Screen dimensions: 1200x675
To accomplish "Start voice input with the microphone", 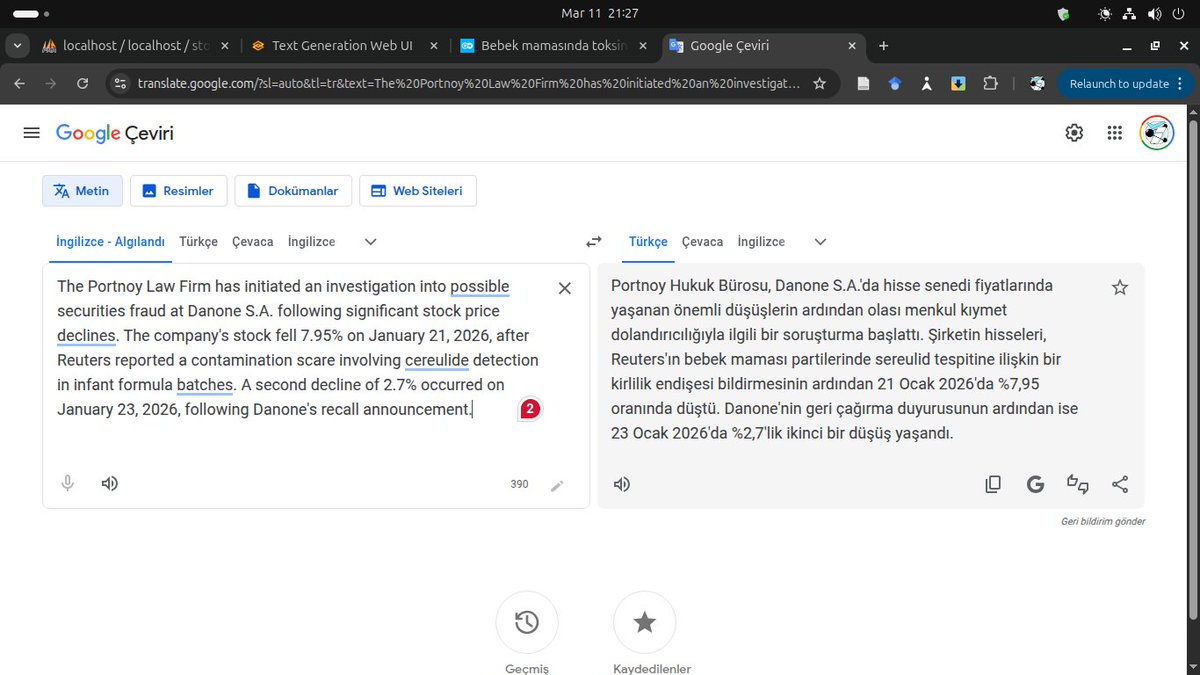I will tap(68, 484).
